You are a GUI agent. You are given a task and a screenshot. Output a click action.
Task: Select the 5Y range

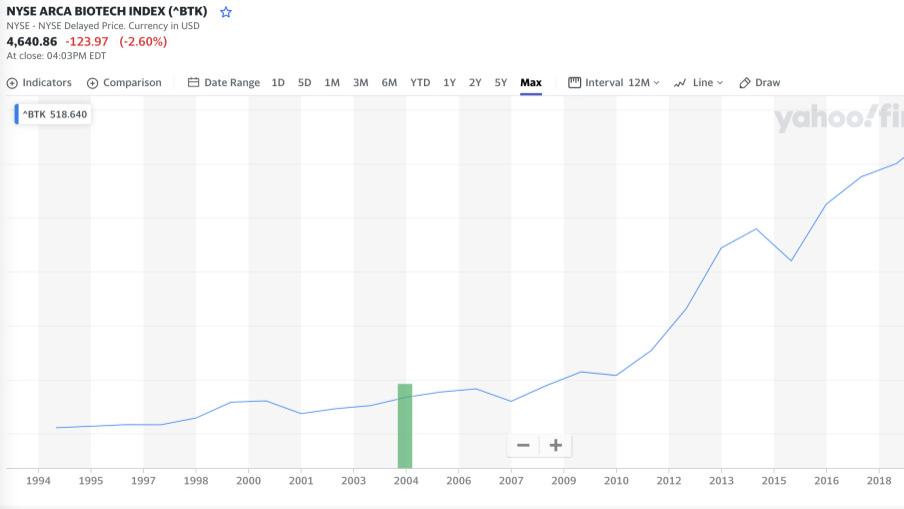coord(501,82)
